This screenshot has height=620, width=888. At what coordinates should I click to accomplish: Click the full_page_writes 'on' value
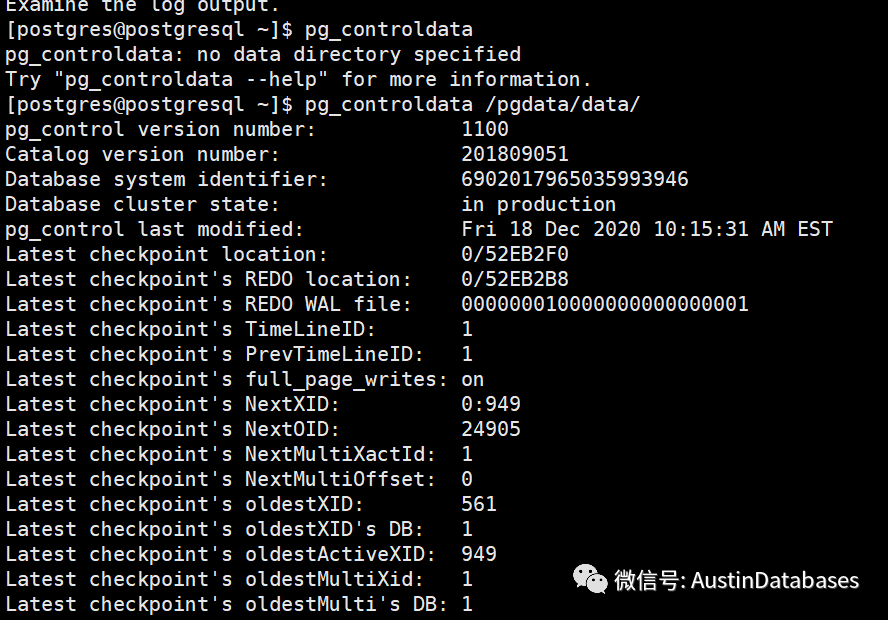(x=473, y=380)
